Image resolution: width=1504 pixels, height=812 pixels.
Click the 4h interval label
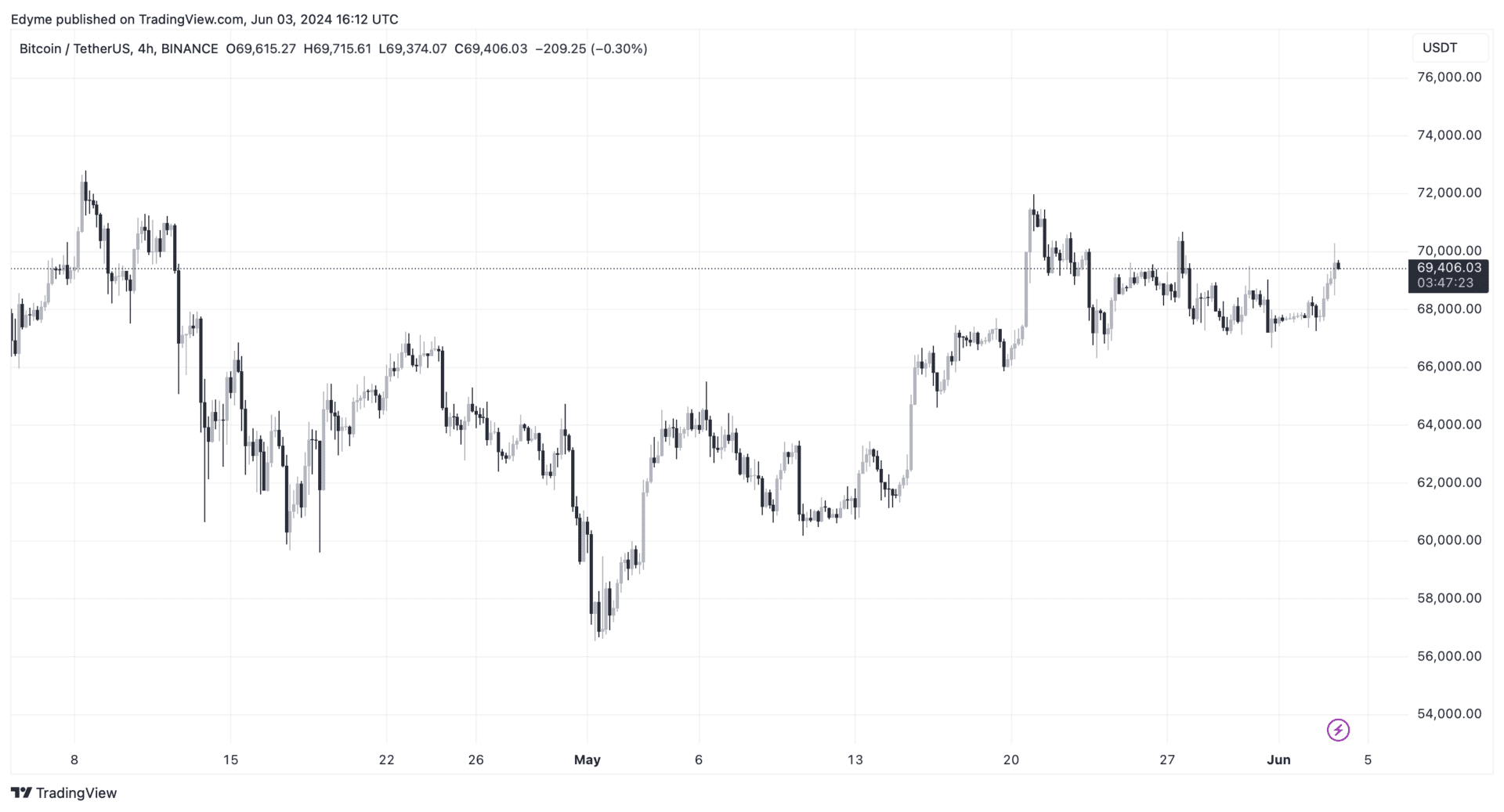click(x=146, y=49)
